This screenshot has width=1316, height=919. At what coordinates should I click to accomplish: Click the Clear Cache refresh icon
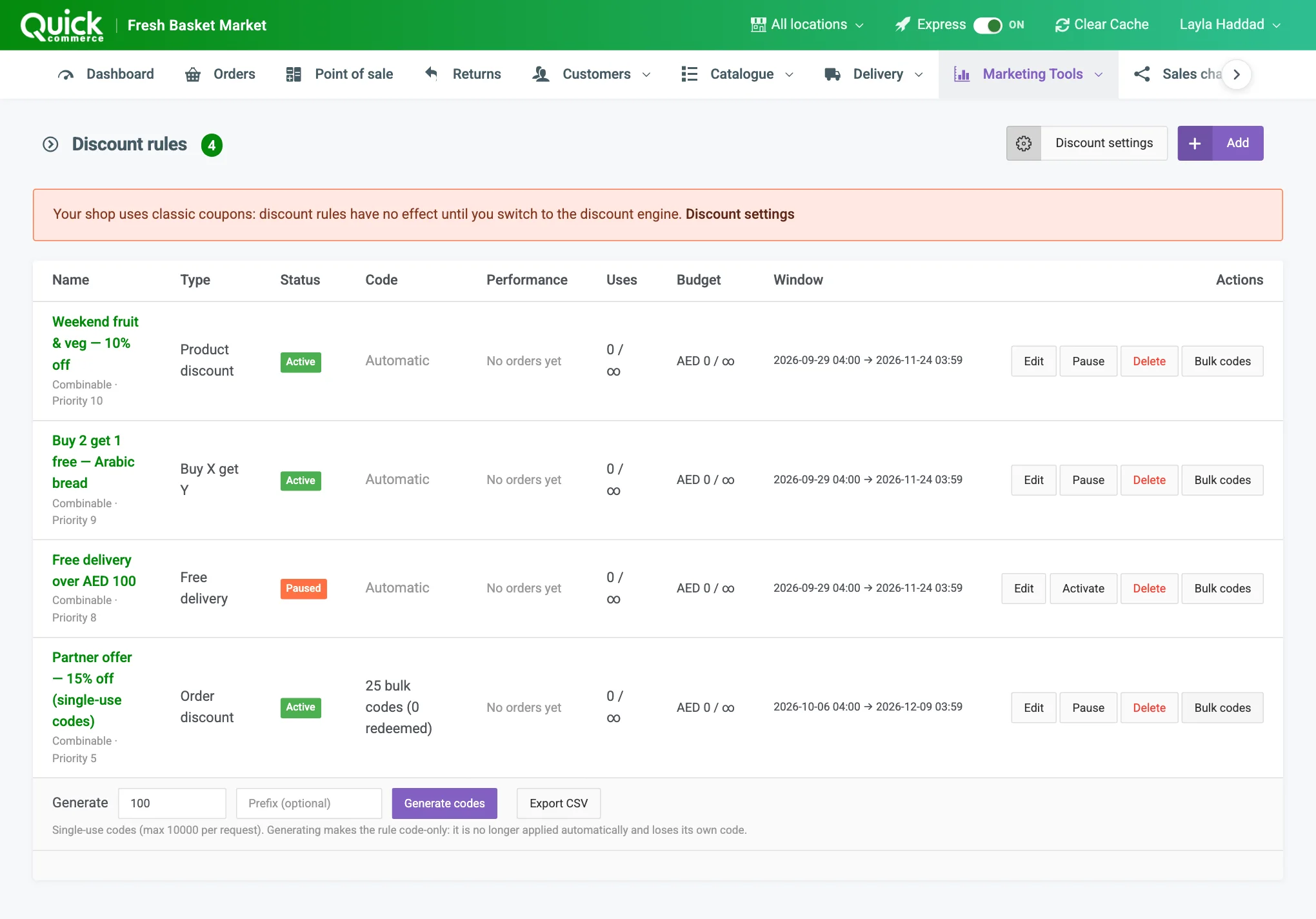[1062, 25]
